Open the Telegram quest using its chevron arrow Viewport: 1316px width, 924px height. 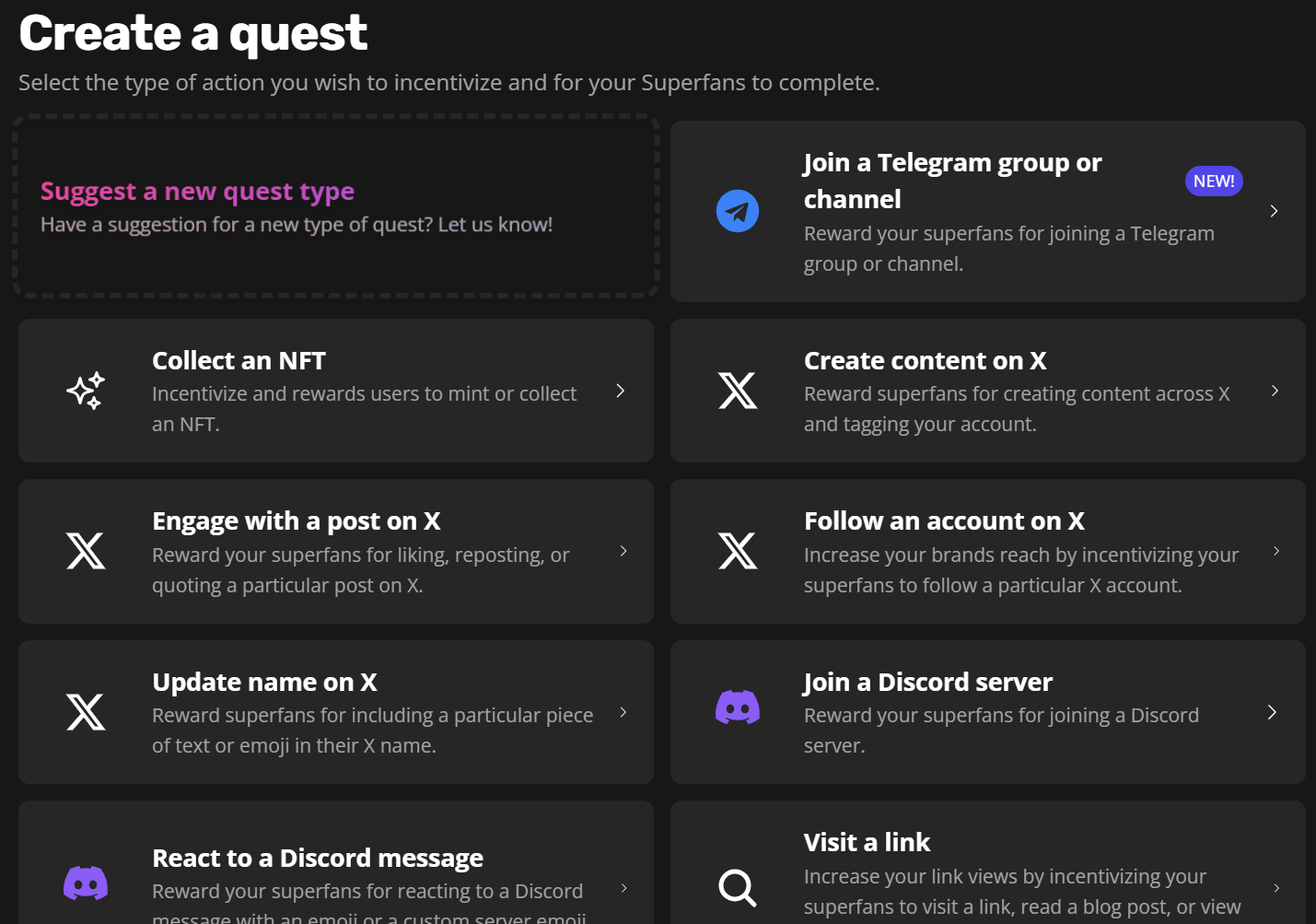1274,211
